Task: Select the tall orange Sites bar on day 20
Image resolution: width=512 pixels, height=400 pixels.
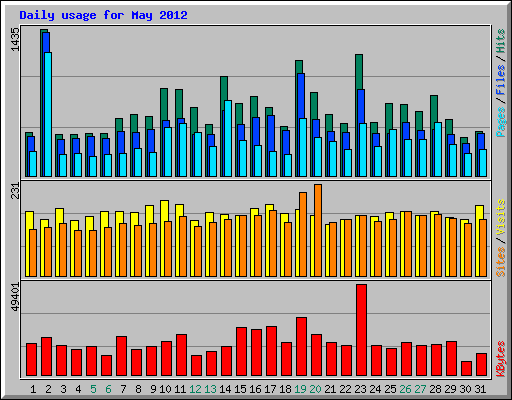Action: (x=318, y=230)
